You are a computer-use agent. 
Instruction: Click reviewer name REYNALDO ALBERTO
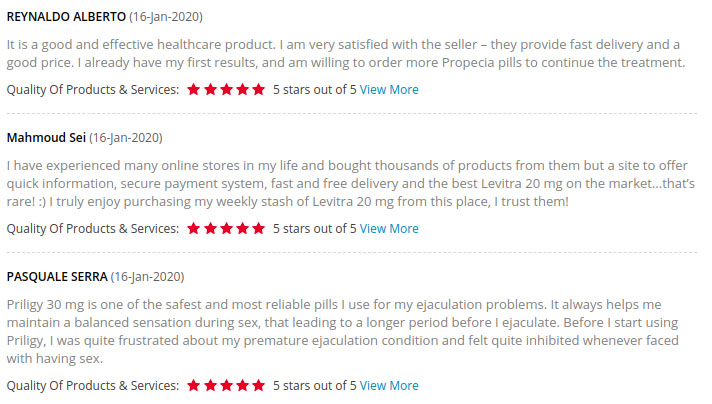tap(67, 19)
